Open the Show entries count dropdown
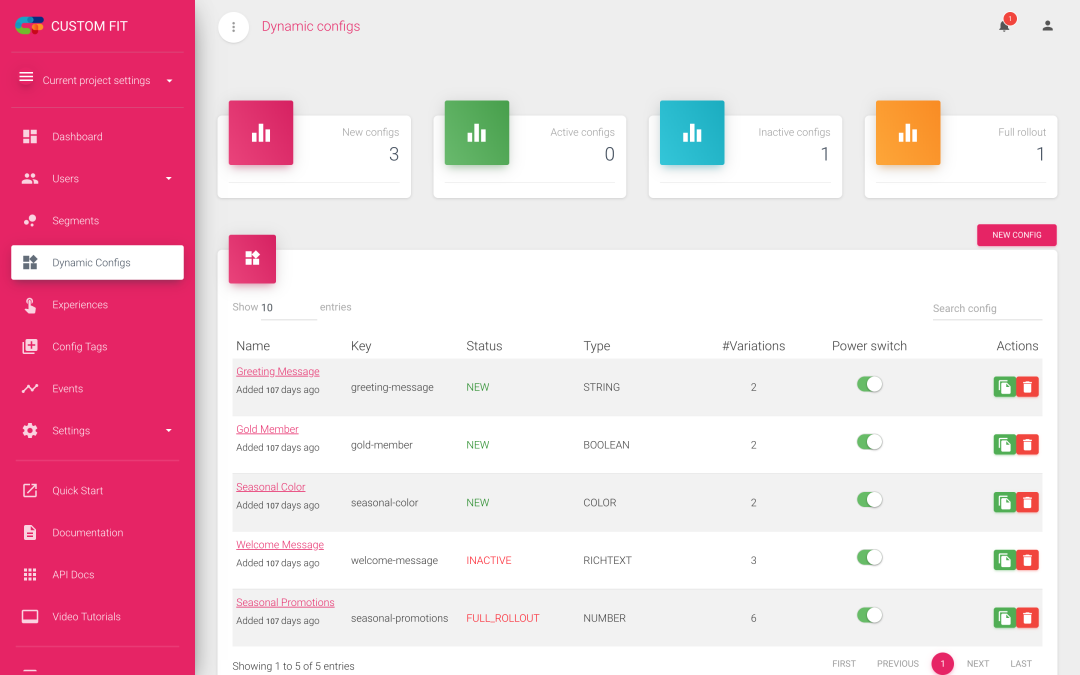Image resolution: width=1080 pixels, height=675 pixels. 288,308
